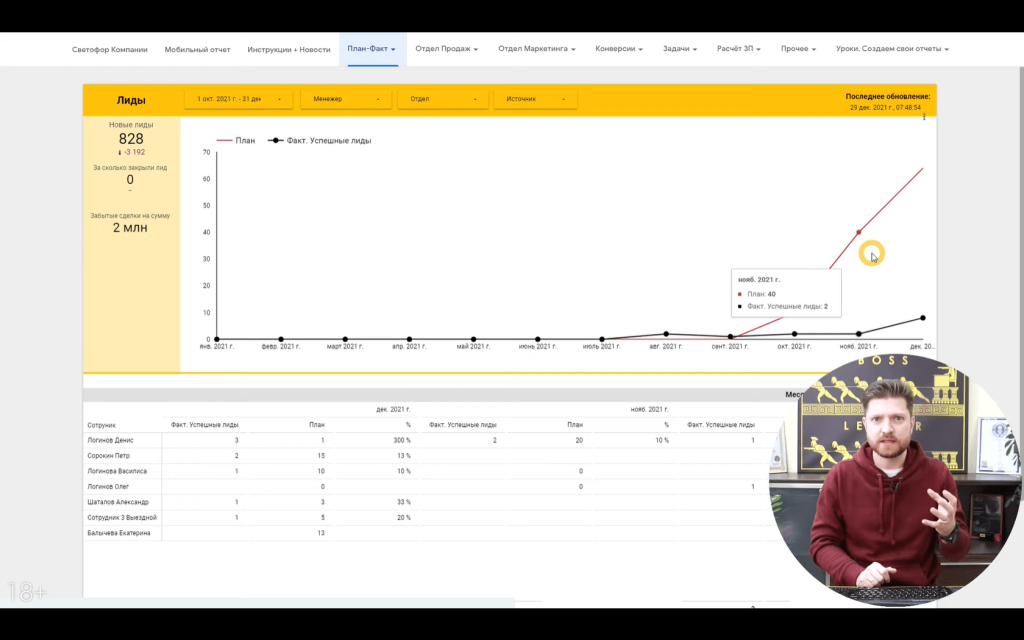
Task: Click the Сотрудник column header
Action: [x=101, y=425]
